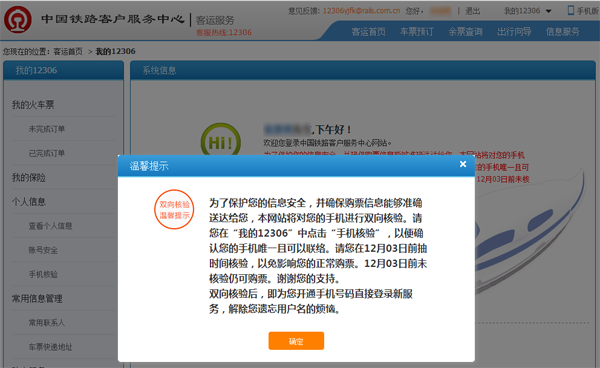Click the 客运服务 label beside the site title
600x368 pixels.
[215, 20]
